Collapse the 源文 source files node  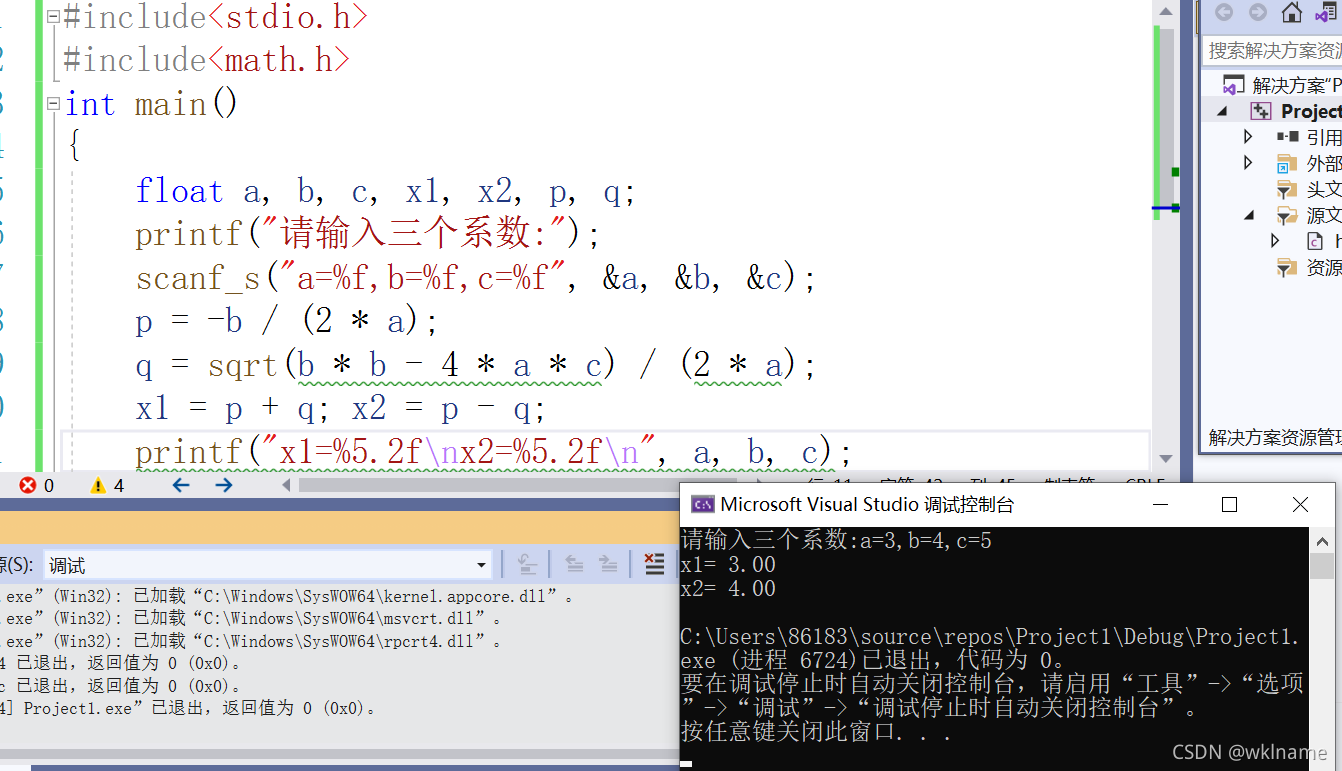click(1249, 215)
